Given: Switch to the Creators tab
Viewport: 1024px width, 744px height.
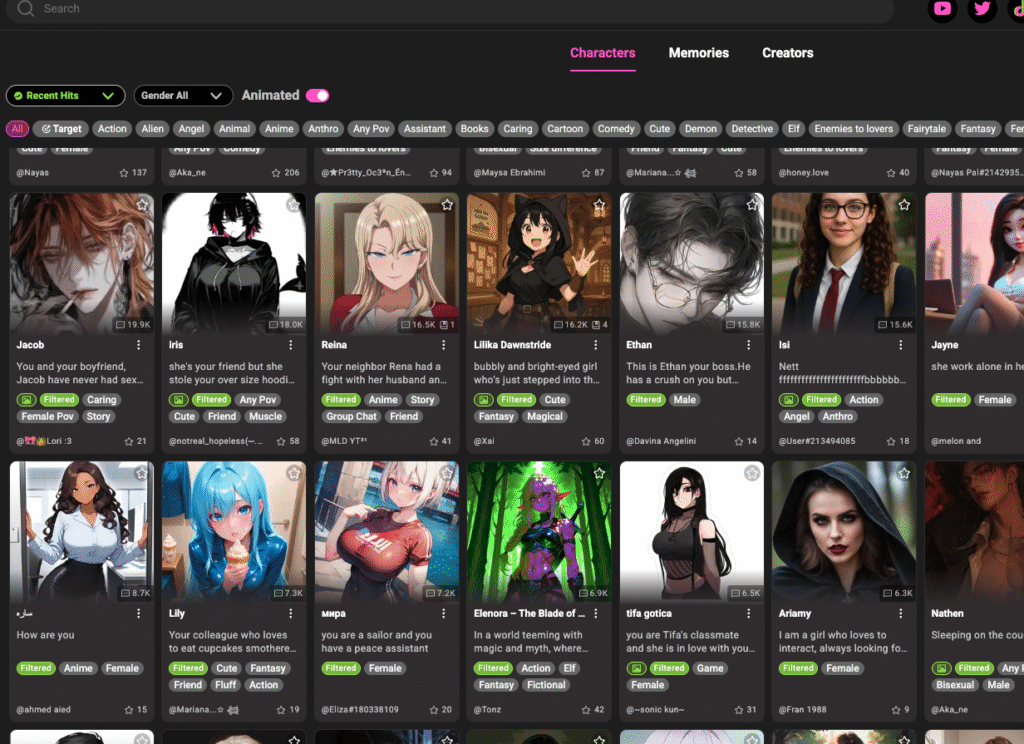Looking at the screenshot, I should point(787,53).
